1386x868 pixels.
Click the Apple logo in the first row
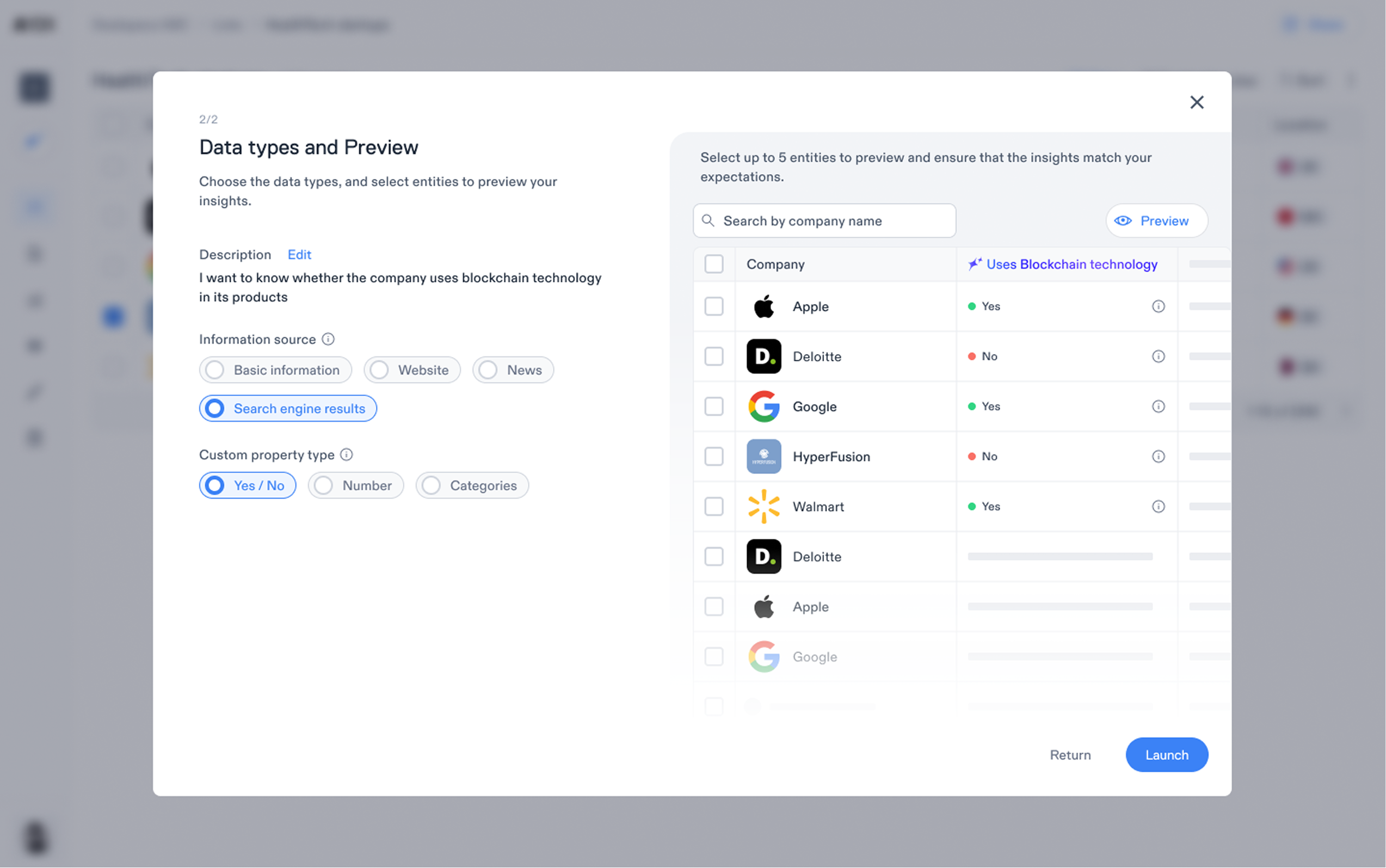point(763,306)
